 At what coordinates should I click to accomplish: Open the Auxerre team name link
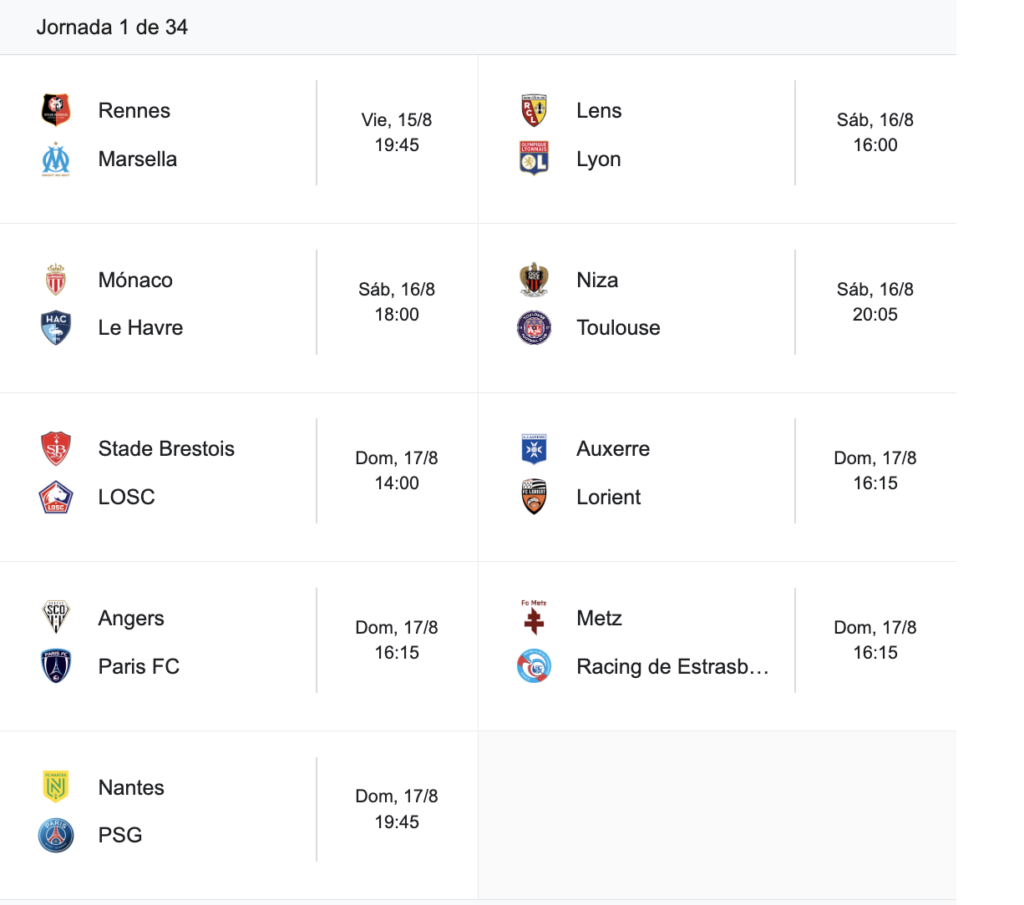point(613,449)
